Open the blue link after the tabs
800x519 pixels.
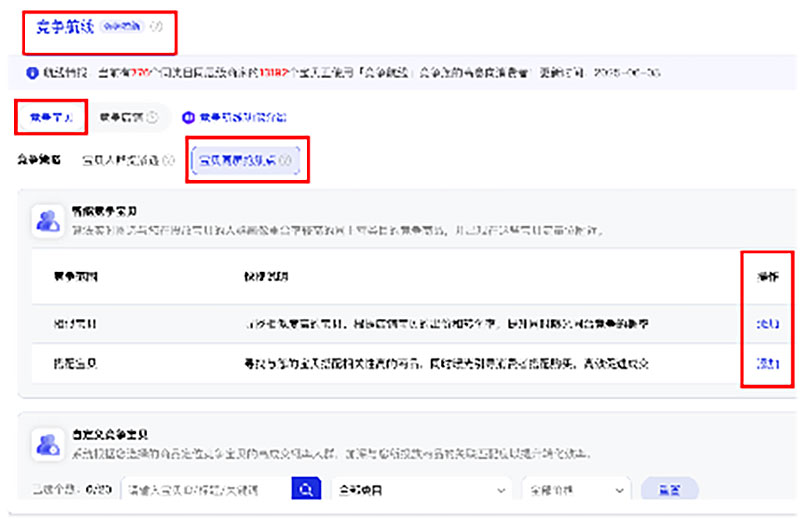point(243,117)
